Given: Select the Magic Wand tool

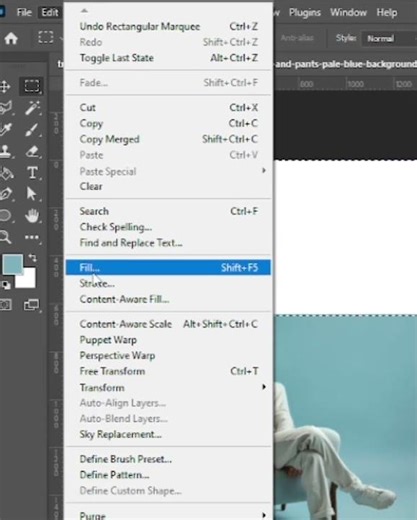Looking at the screenshot, I should click(32, 108).
